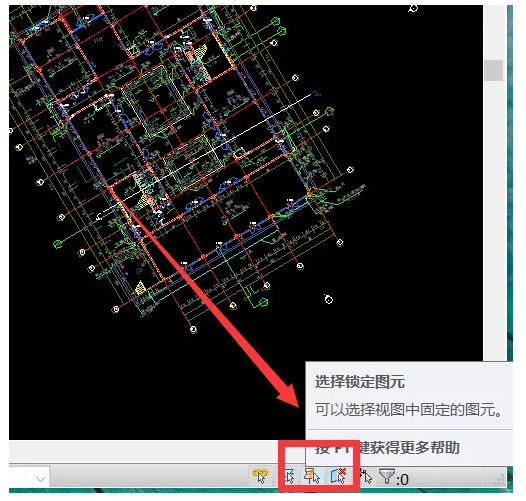Expand the status bar dropdown arrow
Screen dimensions: 526x501
(x=41, y=479)
